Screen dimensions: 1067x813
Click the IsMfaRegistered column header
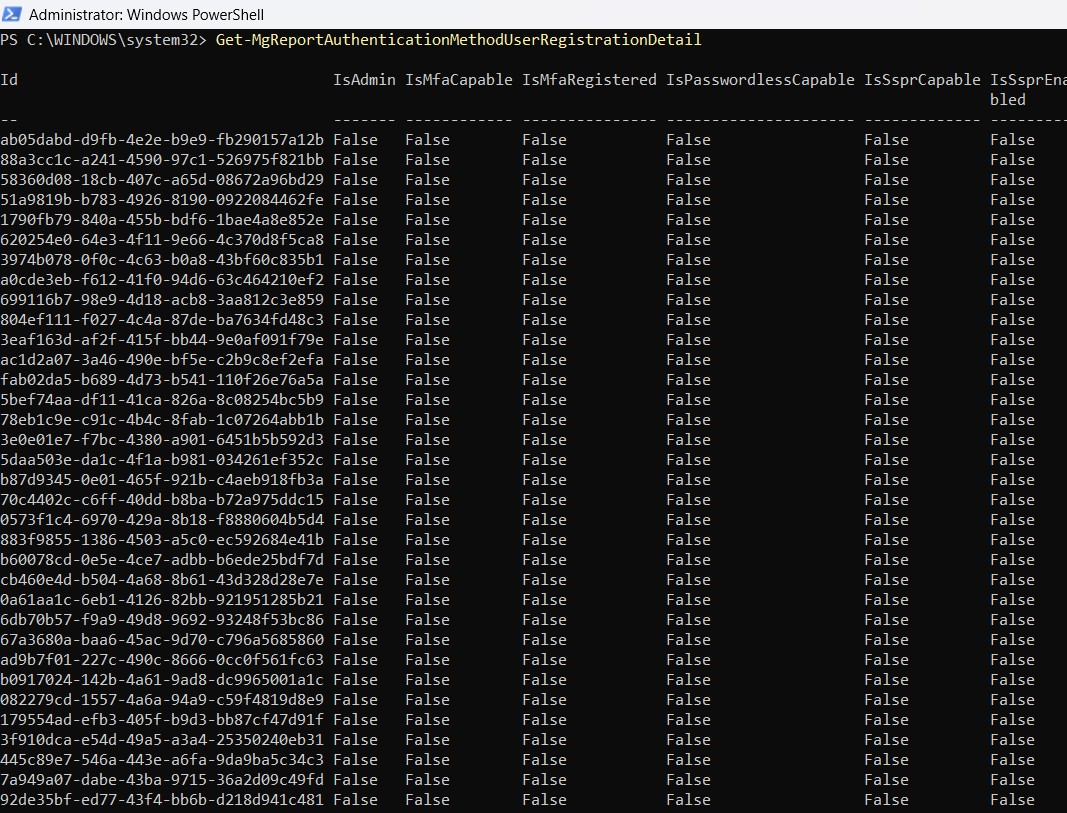589,80
